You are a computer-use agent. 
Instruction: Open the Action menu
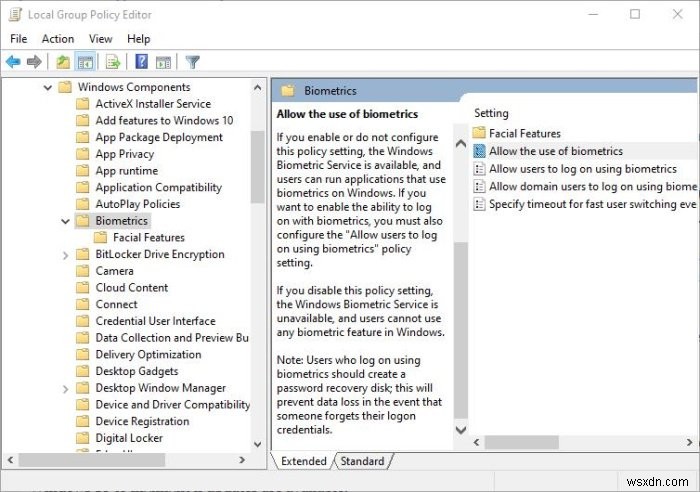[x=58, y=39]
